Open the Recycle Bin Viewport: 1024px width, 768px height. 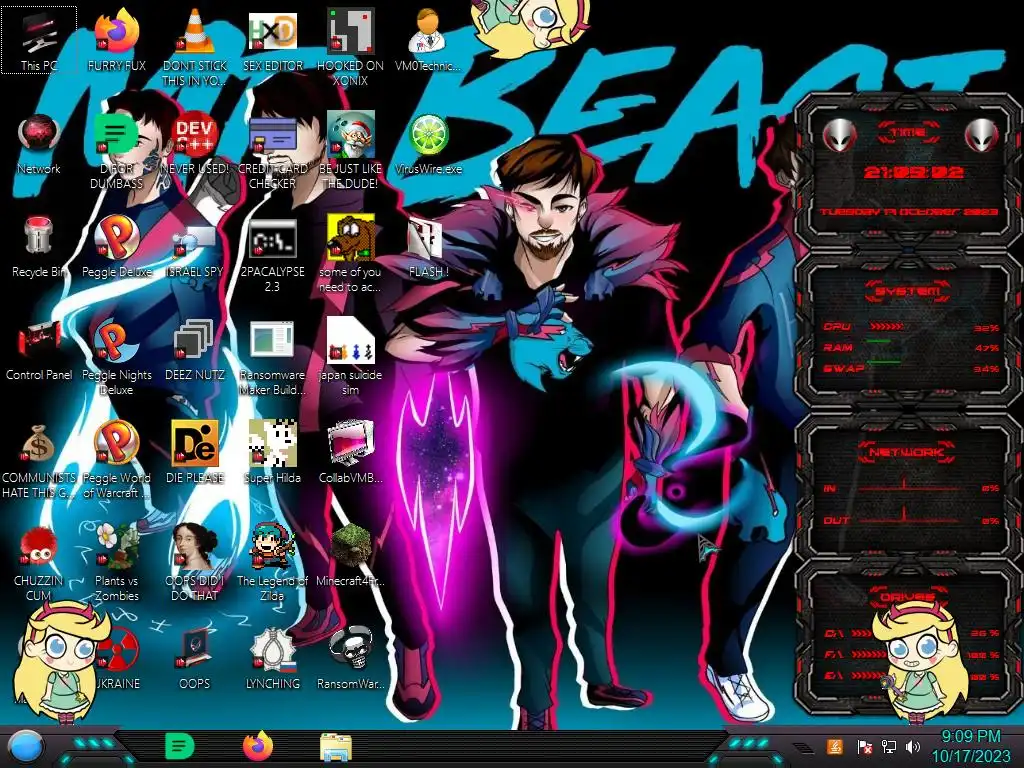tap(39, 247)
